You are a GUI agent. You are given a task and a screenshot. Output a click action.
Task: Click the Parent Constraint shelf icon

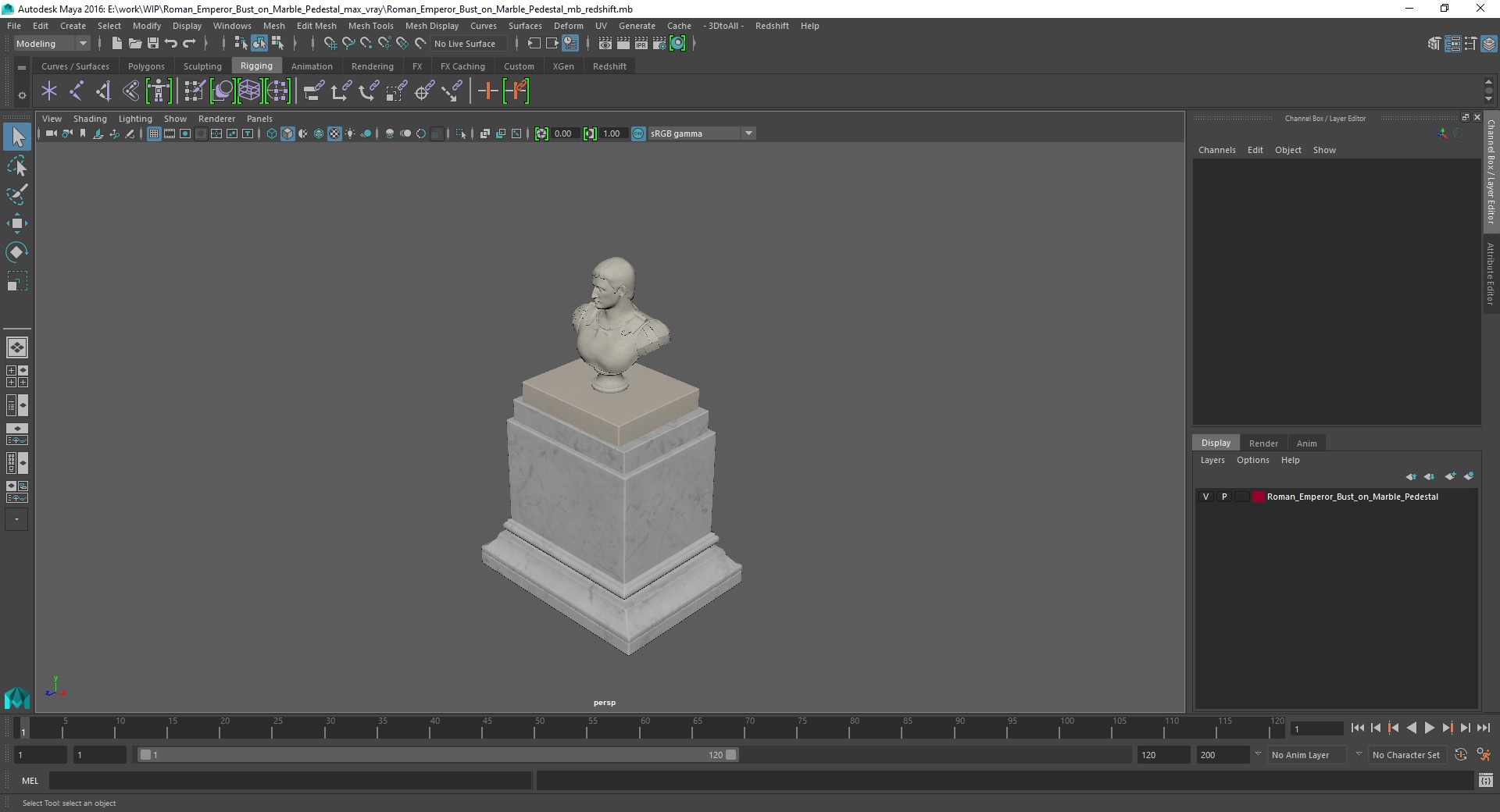tap(313, 91)
